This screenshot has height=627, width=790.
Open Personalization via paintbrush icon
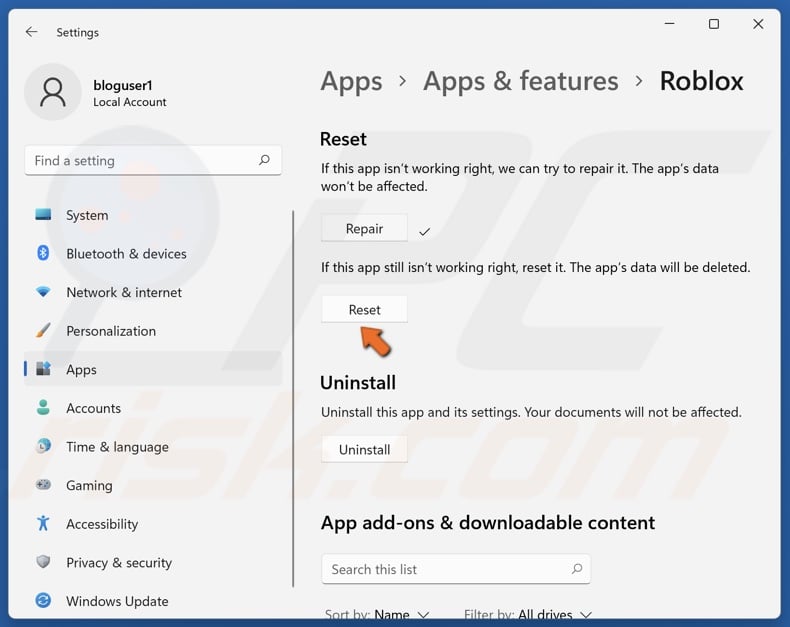pos(43,331)
